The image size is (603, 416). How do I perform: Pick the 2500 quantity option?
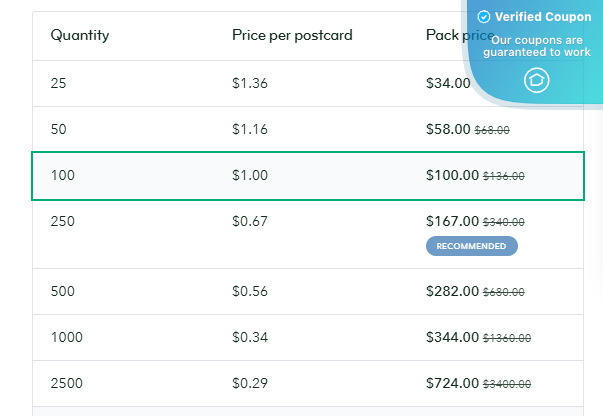tap(66, 383)
